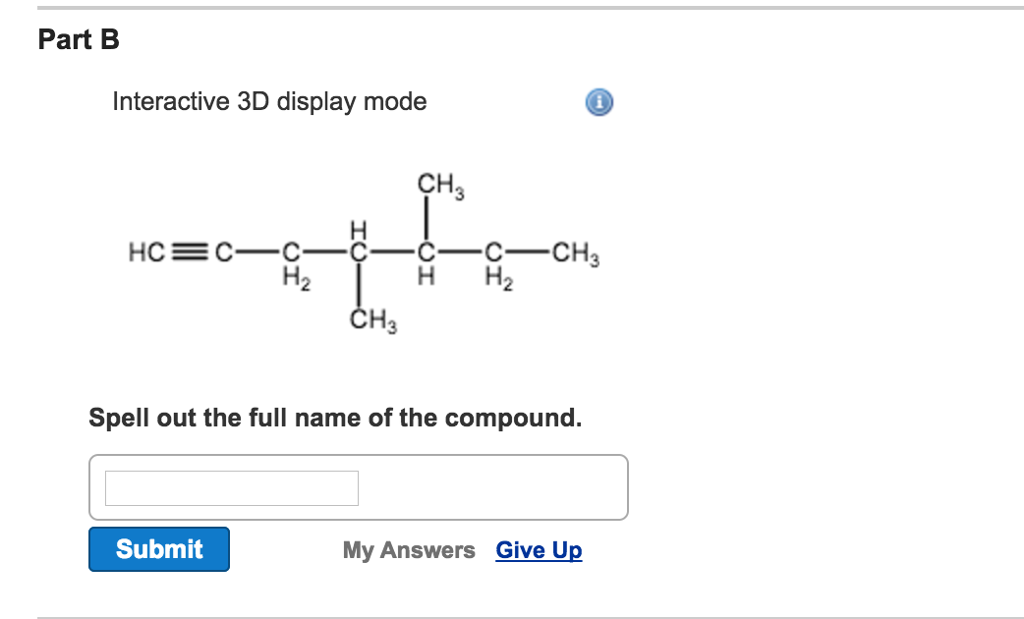The height and width of the screenshot is (619, 1024).
Task: Click the H2 label under the second carbon
Action: (296, 278)
